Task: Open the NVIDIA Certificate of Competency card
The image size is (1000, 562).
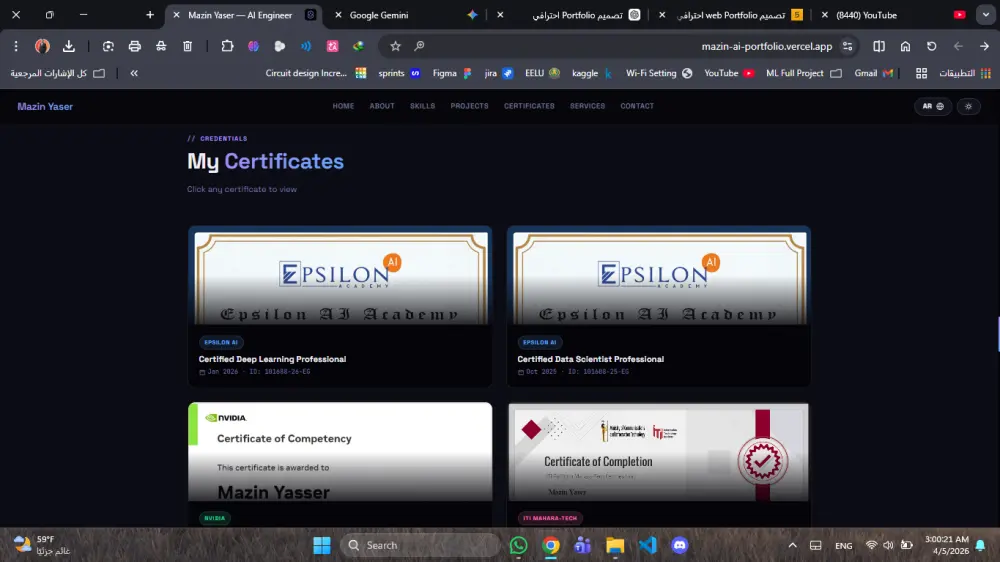Action: click(x=340, y=464)
